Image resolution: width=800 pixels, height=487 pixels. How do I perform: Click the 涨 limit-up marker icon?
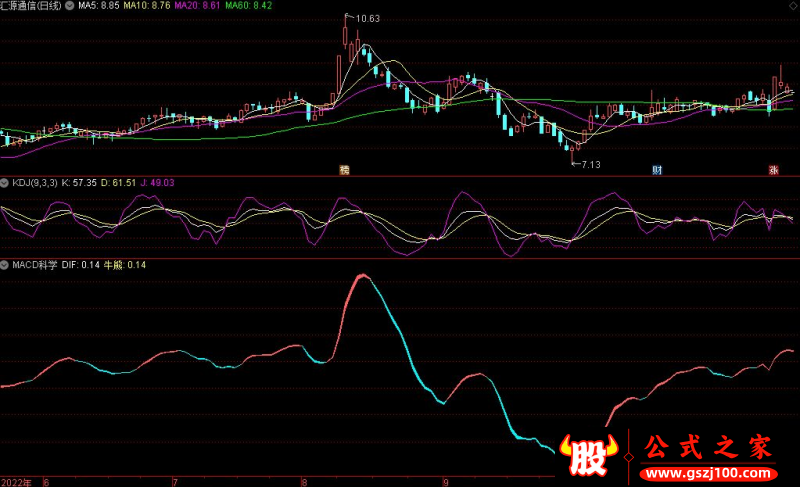[x=773, y=170]
